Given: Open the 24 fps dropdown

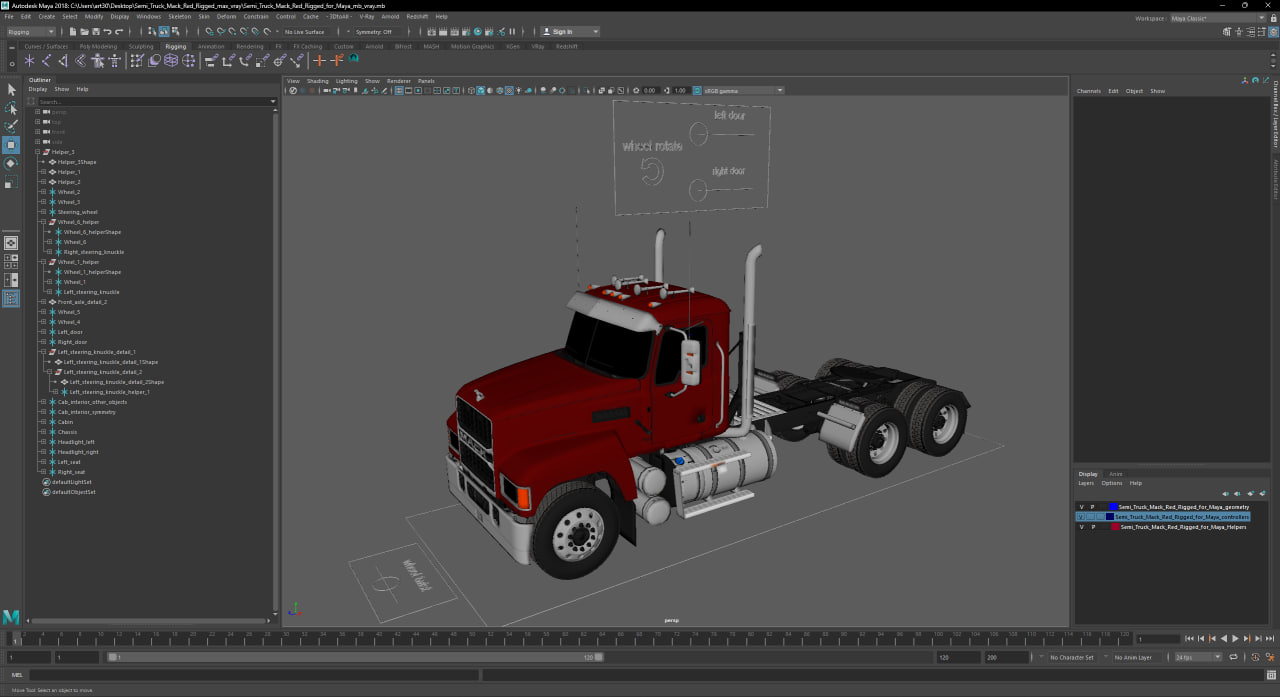Looking at the screenshot, I should point(1197,657).
